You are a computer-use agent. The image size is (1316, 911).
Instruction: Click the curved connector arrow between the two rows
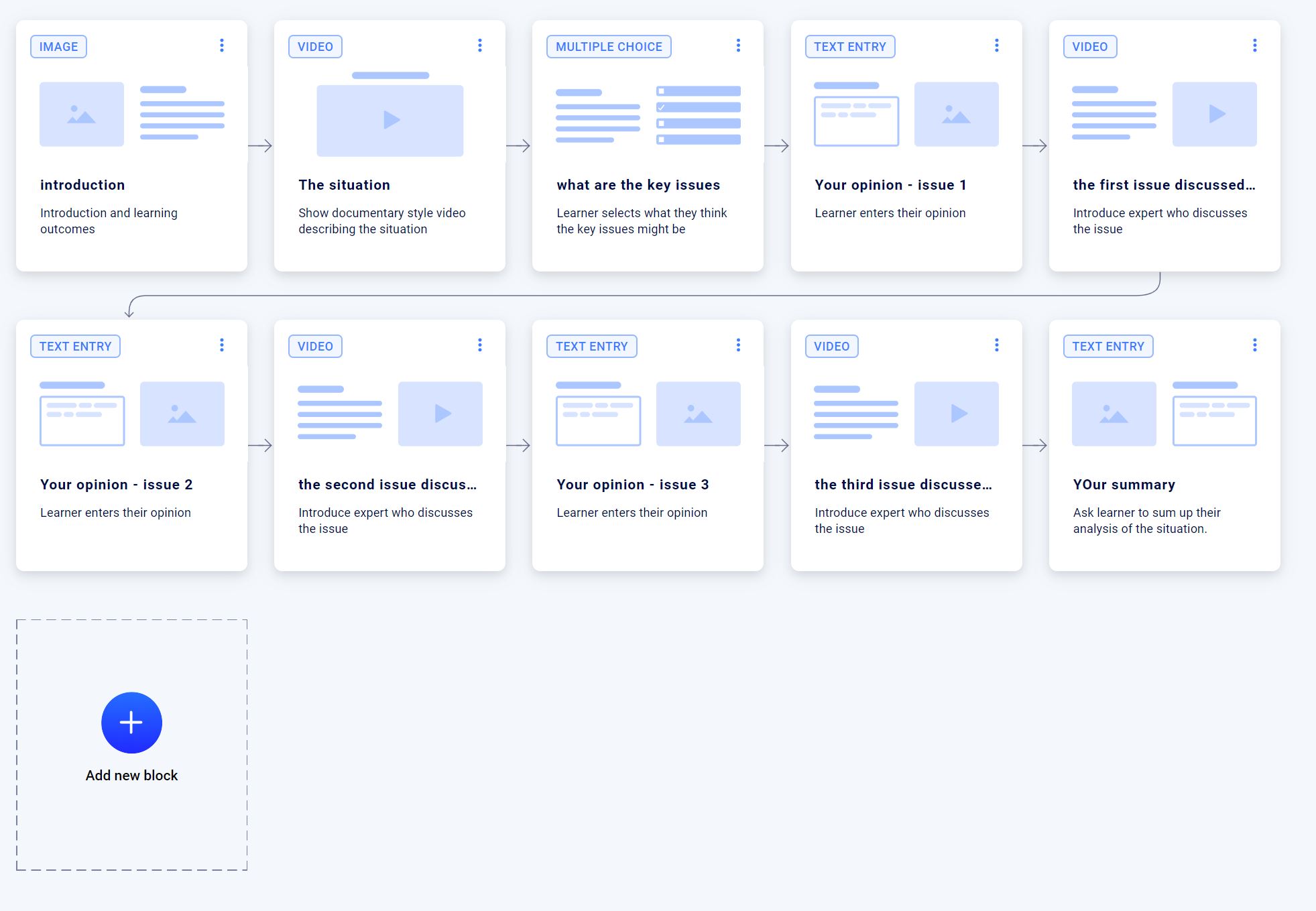(x=644, y=293)
